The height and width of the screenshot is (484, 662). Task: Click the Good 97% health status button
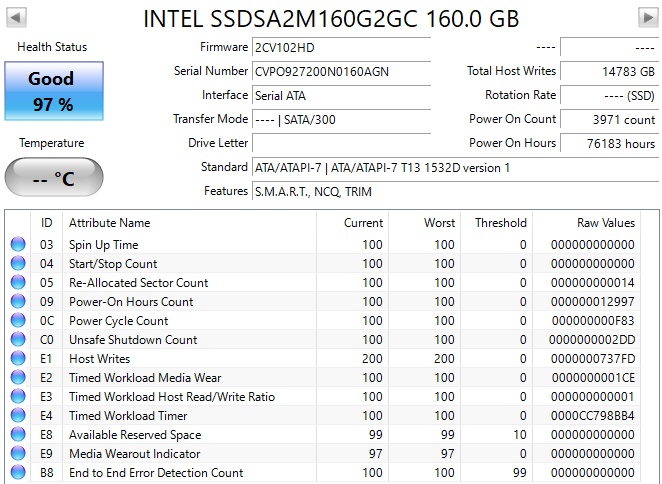click(54, 91)
